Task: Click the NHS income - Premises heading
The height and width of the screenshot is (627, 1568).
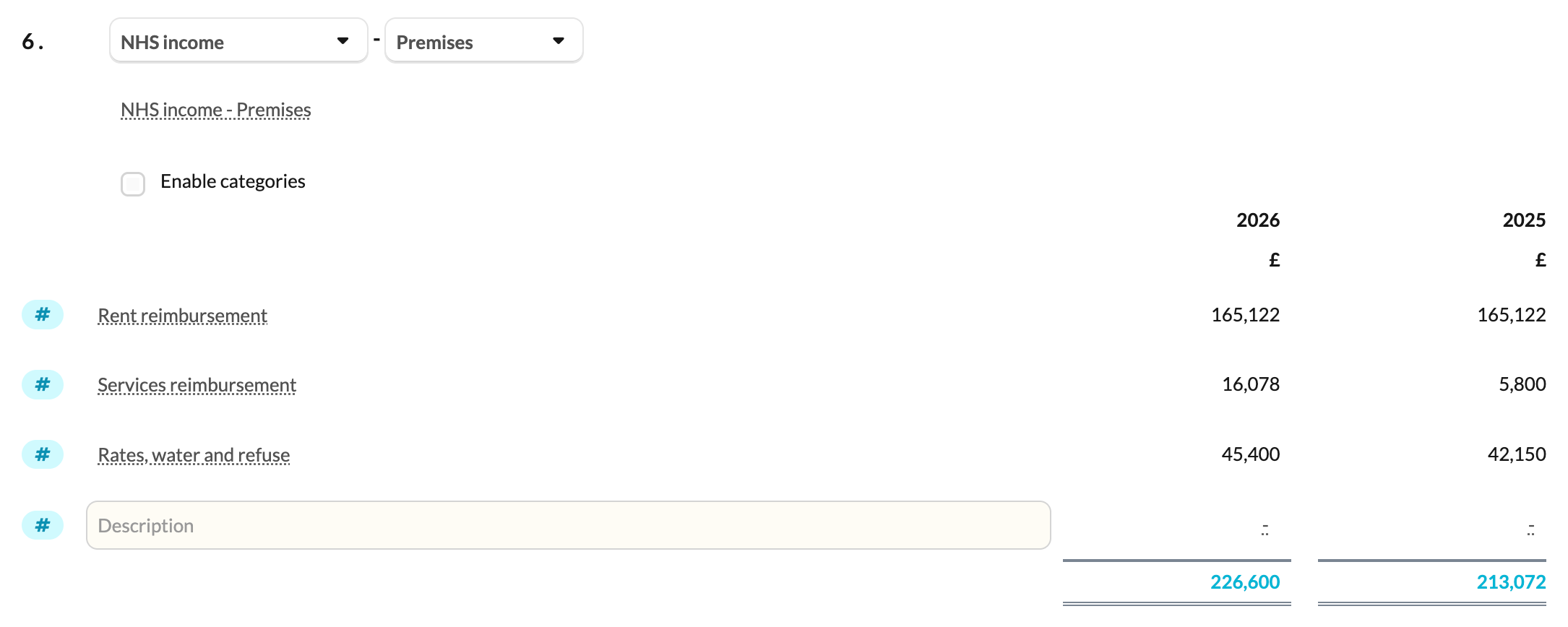Action: [215, 110]
